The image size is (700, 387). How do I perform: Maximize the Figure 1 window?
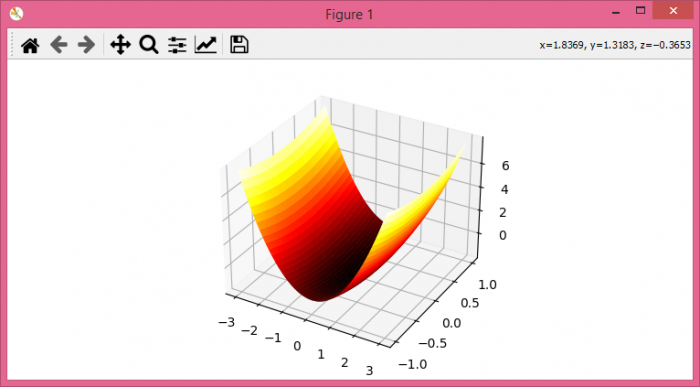point(641,11)
